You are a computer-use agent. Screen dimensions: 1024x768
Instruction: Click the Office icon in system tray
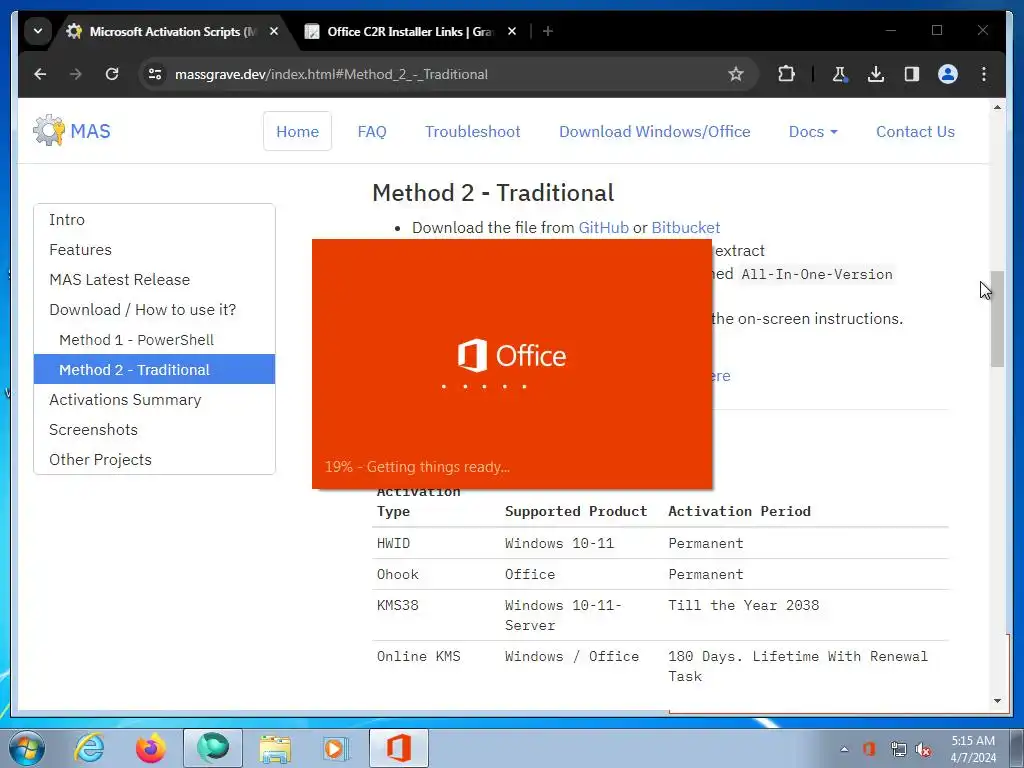(869, 749)
